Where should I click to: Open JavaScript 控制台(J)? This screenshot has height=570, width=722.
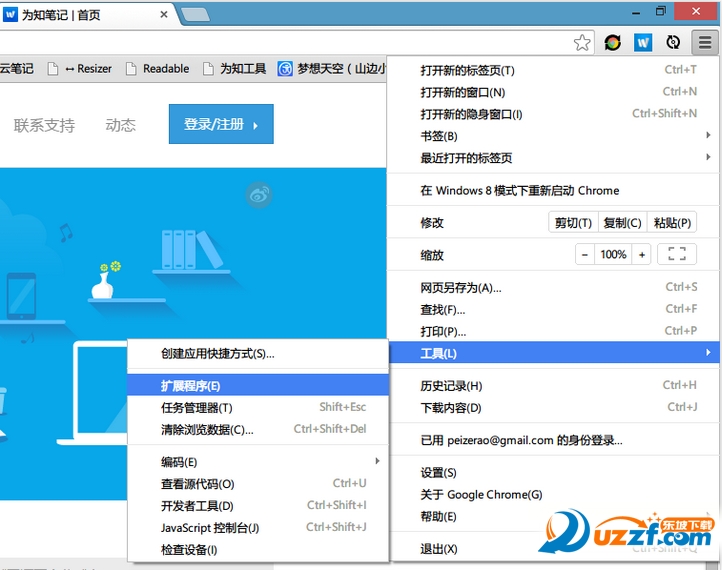258,528
